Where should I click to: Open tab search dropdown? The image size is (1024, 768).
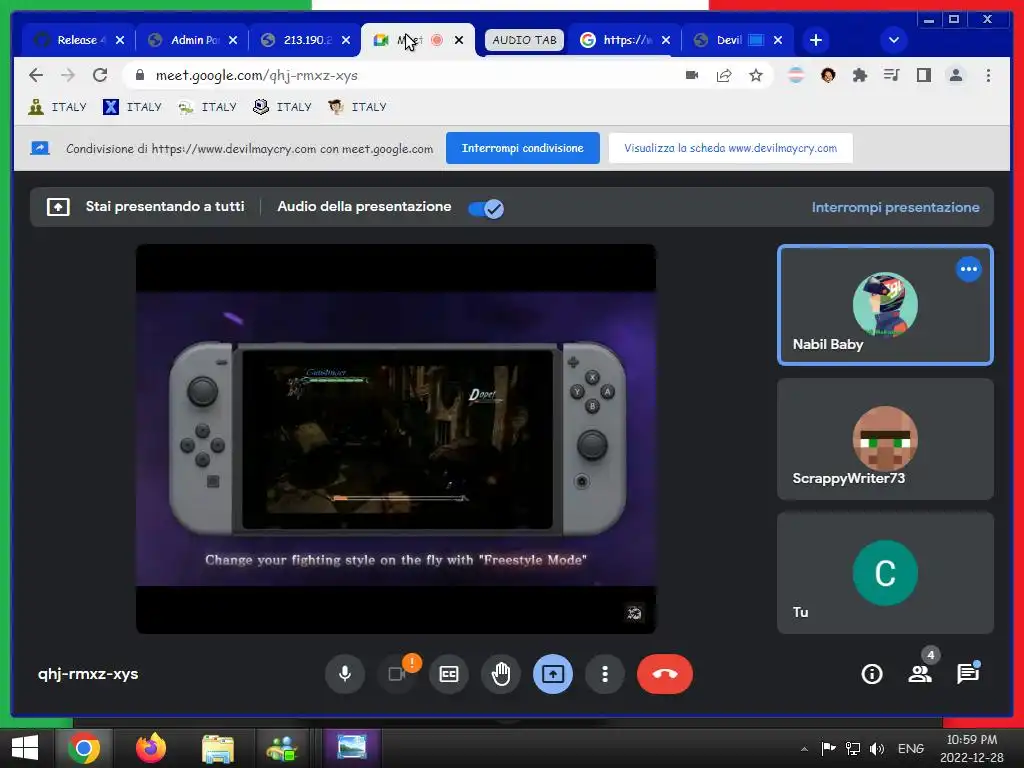pos(893,40)
